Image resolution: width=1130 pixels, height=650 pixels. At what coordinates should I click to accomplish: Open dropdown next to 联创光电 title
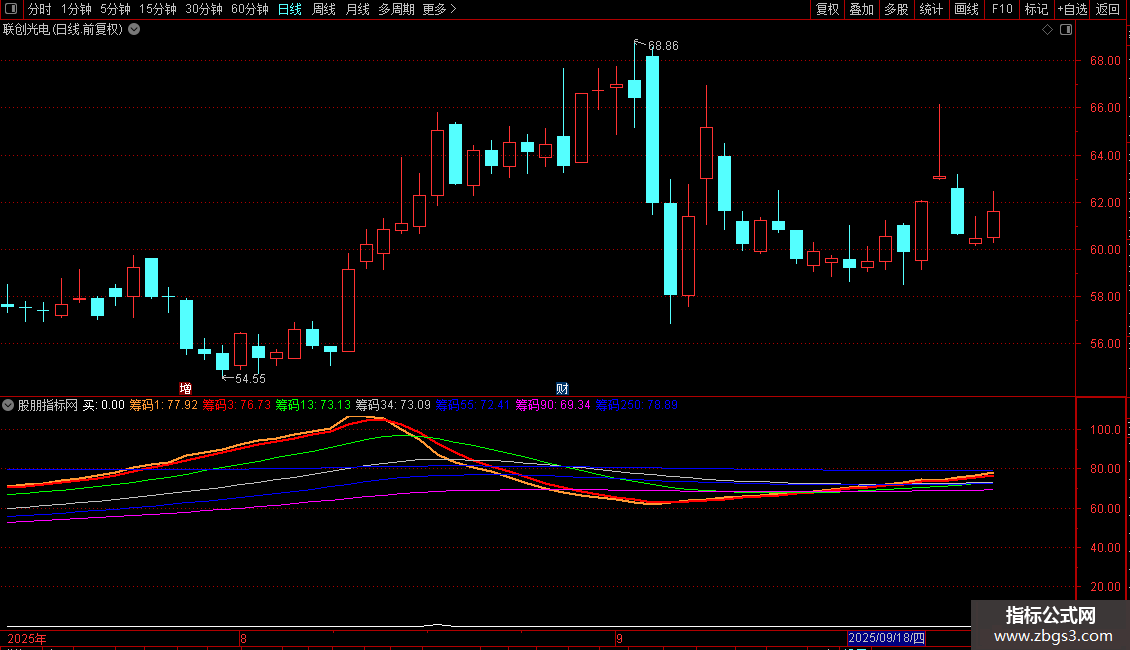click(x=134, y=30)
